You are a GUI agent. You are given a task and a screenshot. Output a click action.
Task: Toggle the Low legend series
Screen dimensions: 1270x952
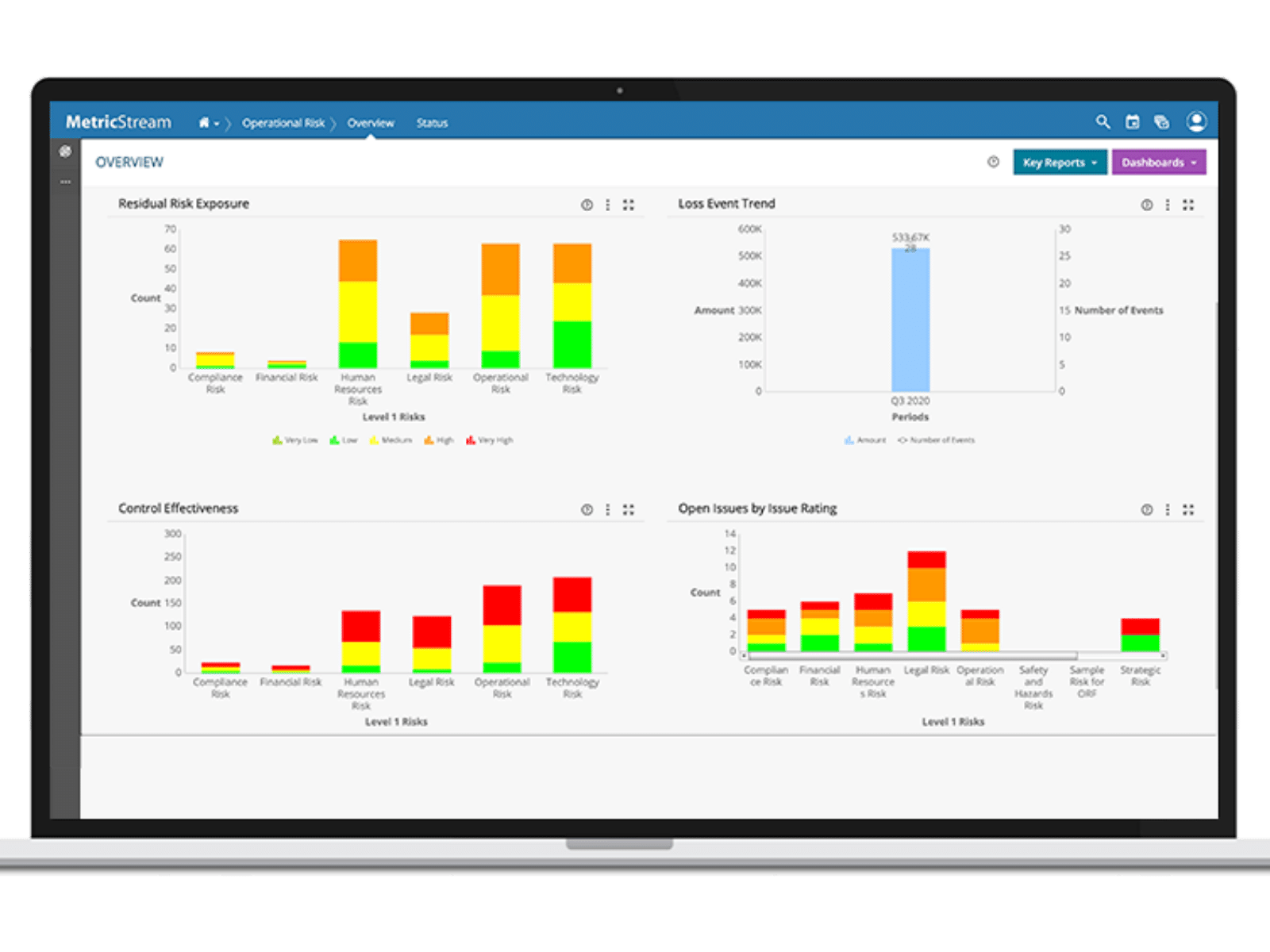click(344, 440)
